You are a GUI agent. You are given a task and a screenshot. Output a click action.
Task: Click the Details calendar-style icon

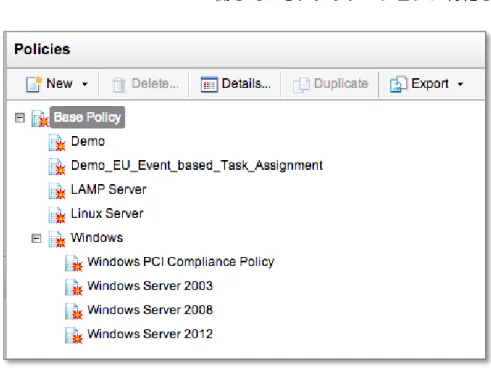(209, 84)
